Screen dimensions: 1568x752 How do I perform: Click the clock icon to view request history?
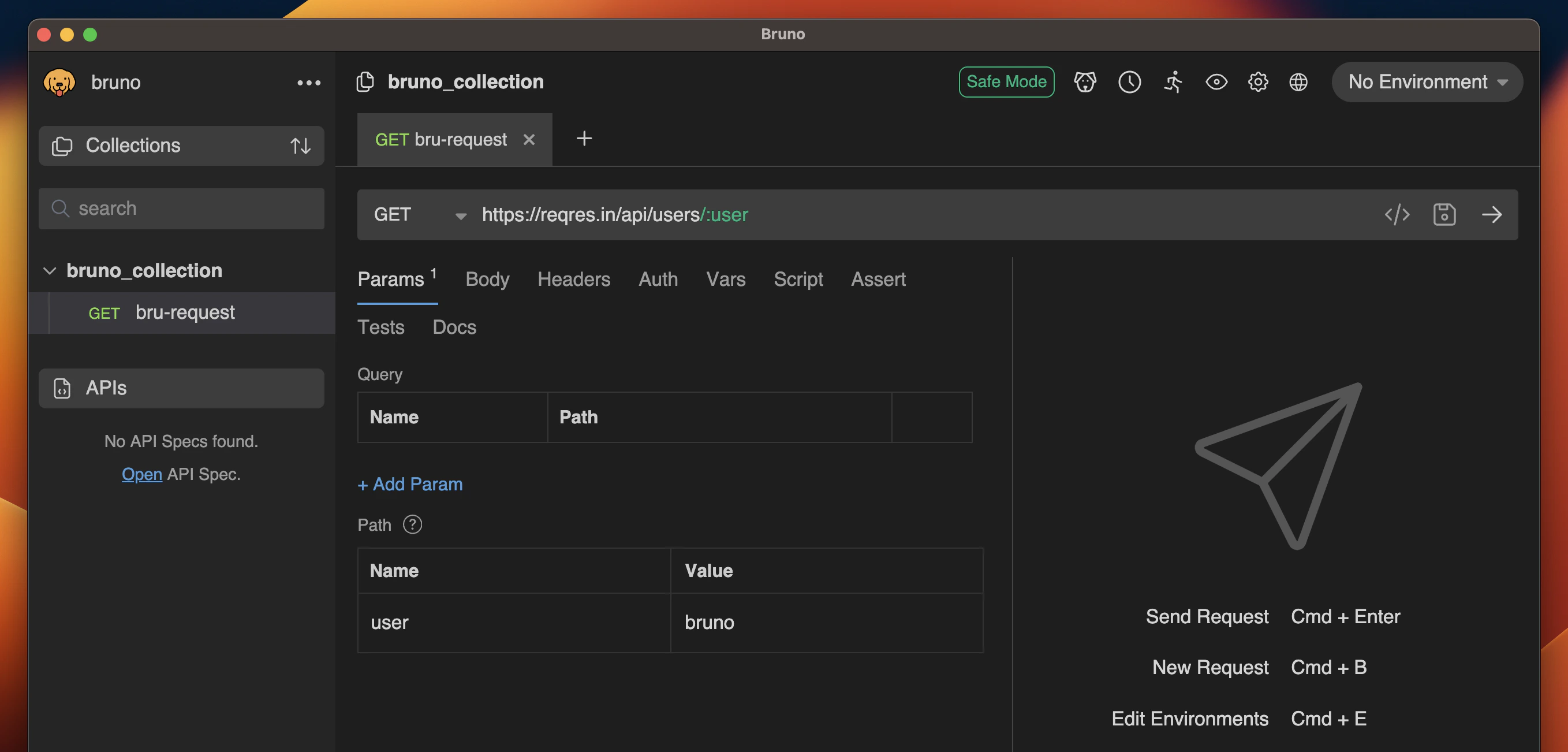(1129, 81)
